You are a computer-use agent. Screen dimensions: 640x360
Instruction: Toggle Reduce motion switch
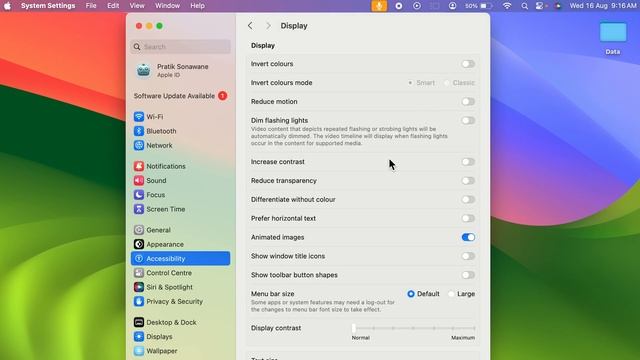[468, 101]
